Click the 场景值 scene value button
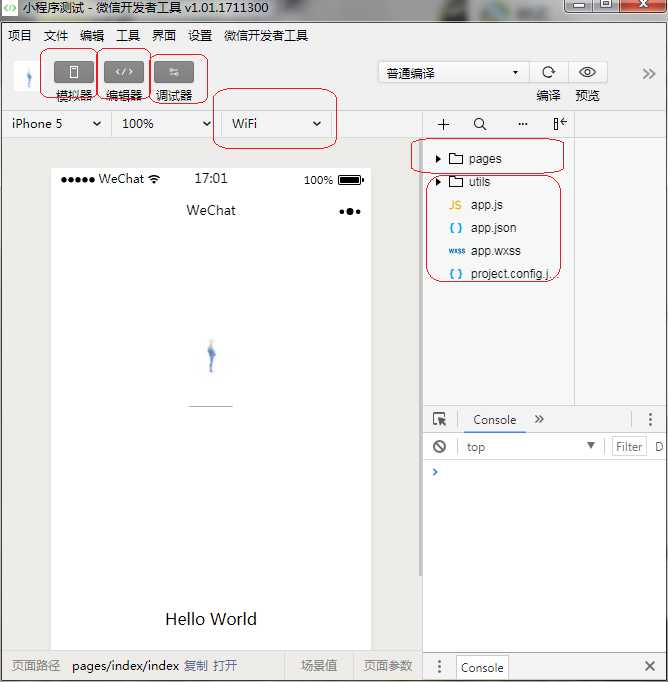 [x=319, y=665]
